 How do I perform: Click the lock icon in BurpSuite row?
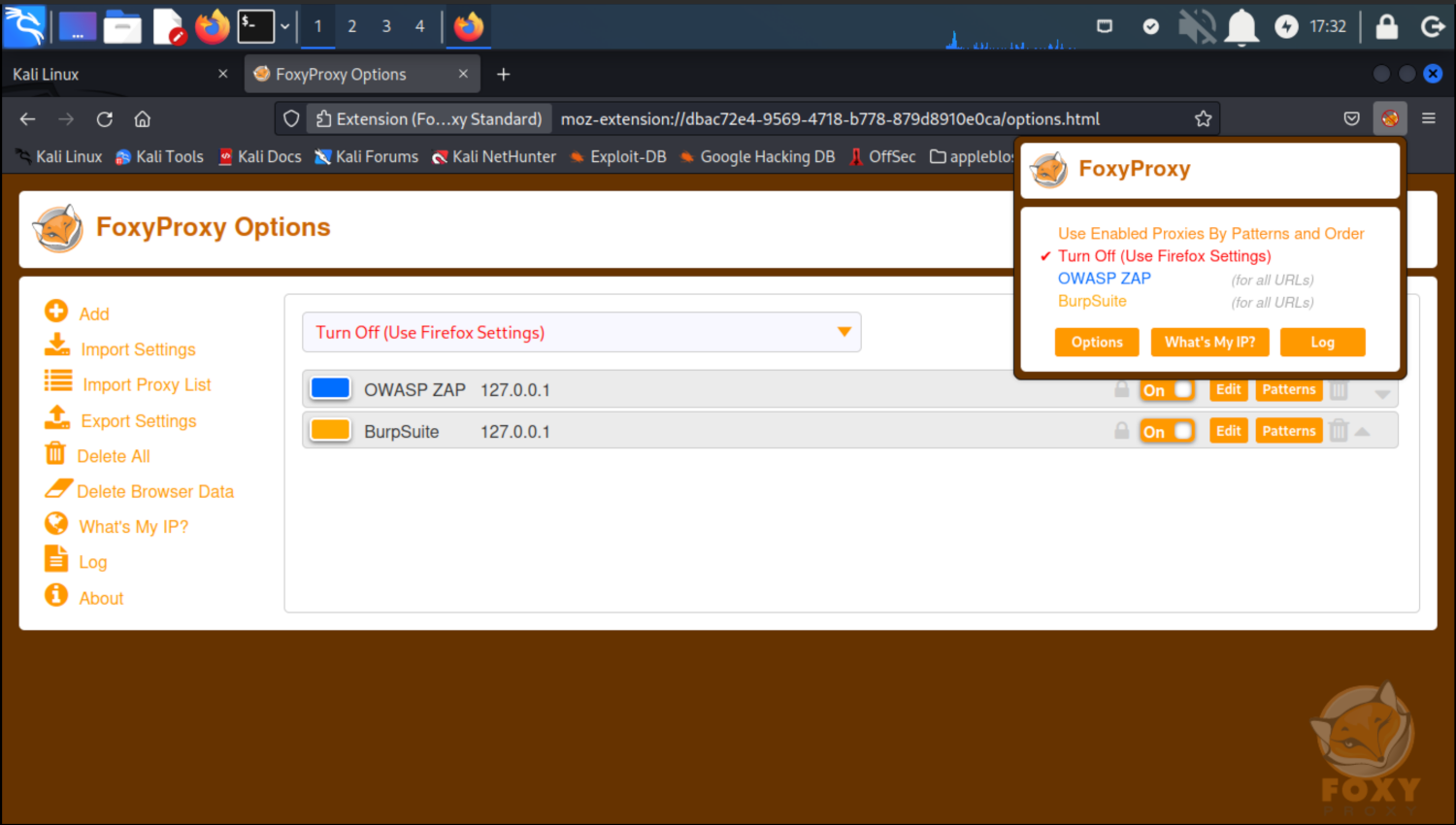pos(1122,430)
